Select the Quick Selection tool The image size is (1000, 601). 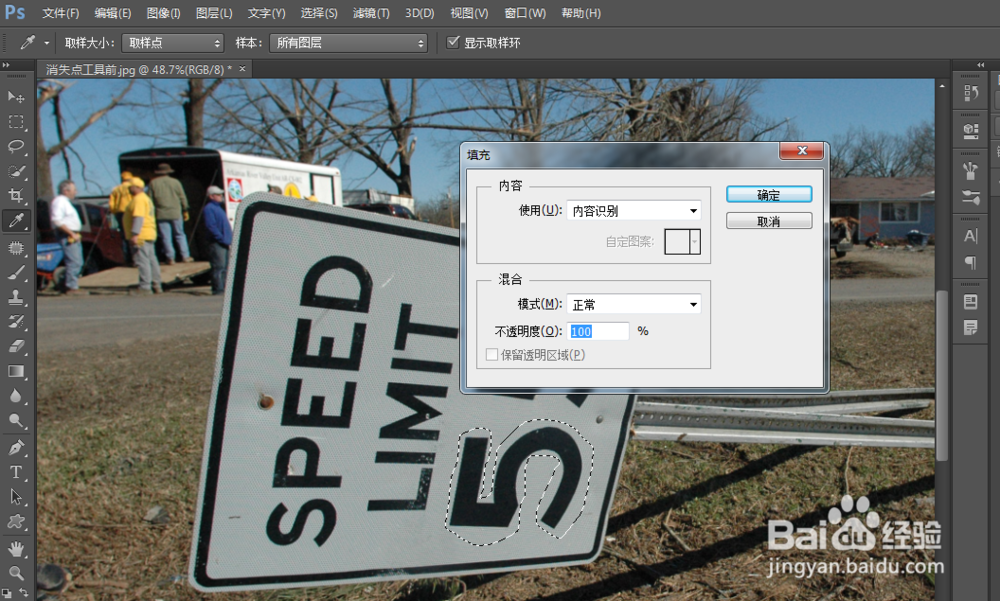pyautogui.click(x=16, y=171)
